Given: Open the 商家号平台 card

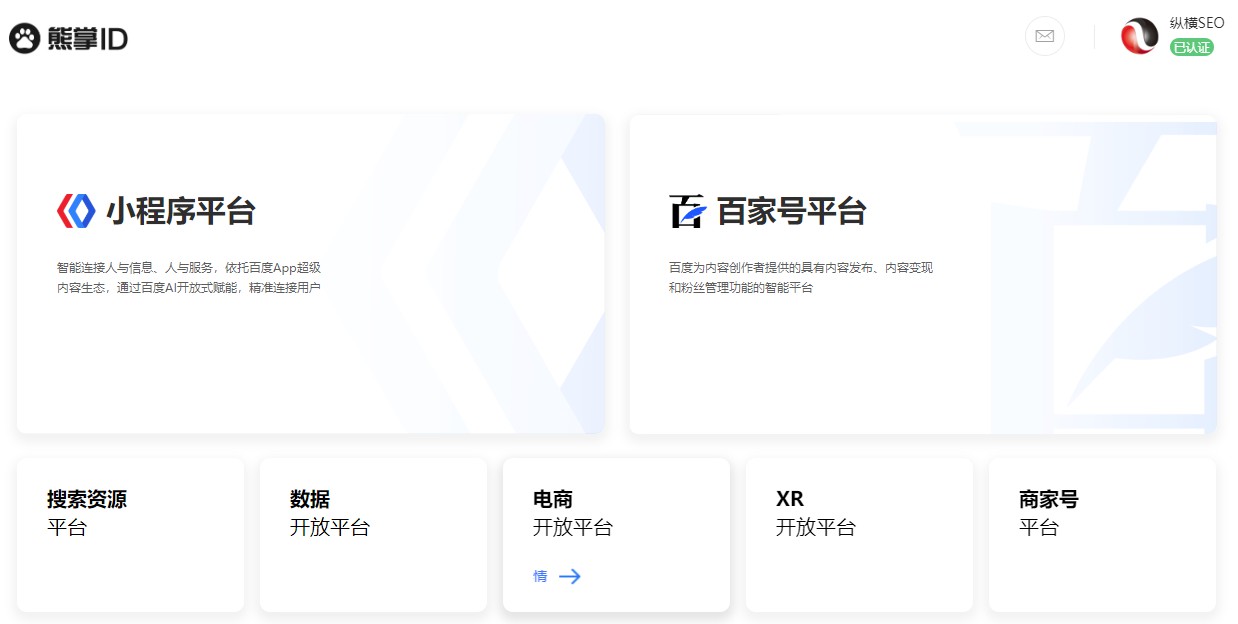Looking at the screenshot, I should [1102, 535].
